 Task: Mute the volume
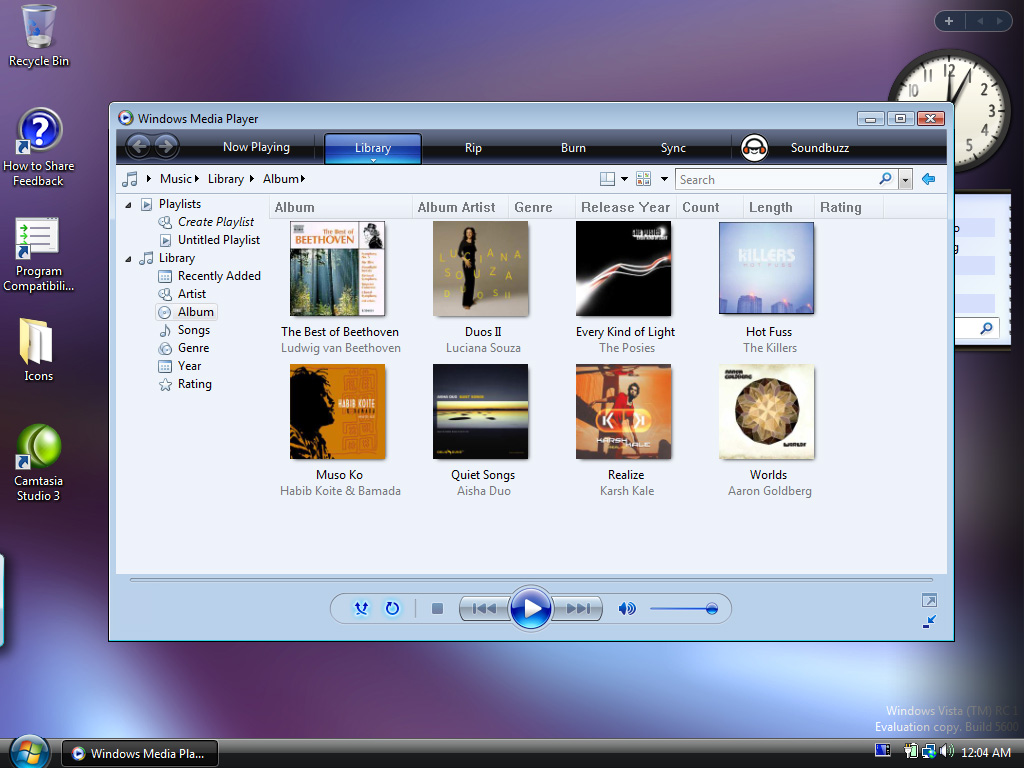pos(627,608)
